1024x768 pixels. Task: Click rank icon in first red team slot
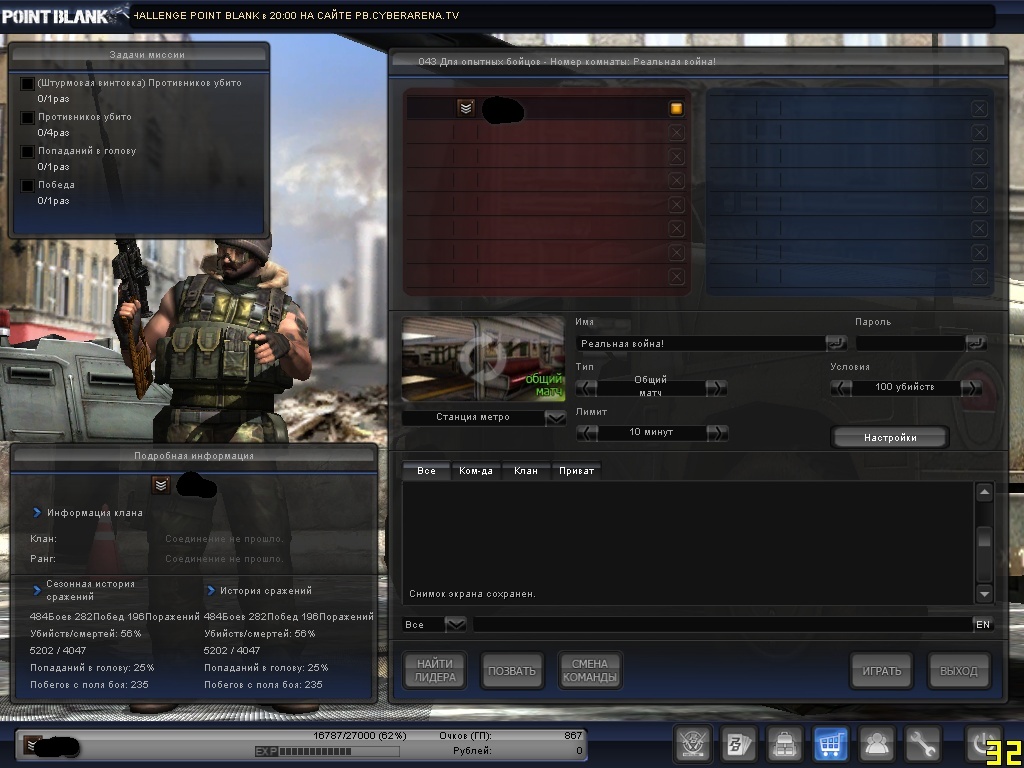pyautogui.click(x=466, y=108)
